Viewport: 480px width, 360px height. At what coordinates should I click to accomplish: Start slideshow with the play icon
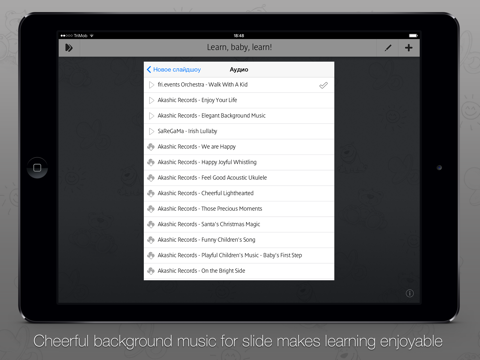click(69, 48)
